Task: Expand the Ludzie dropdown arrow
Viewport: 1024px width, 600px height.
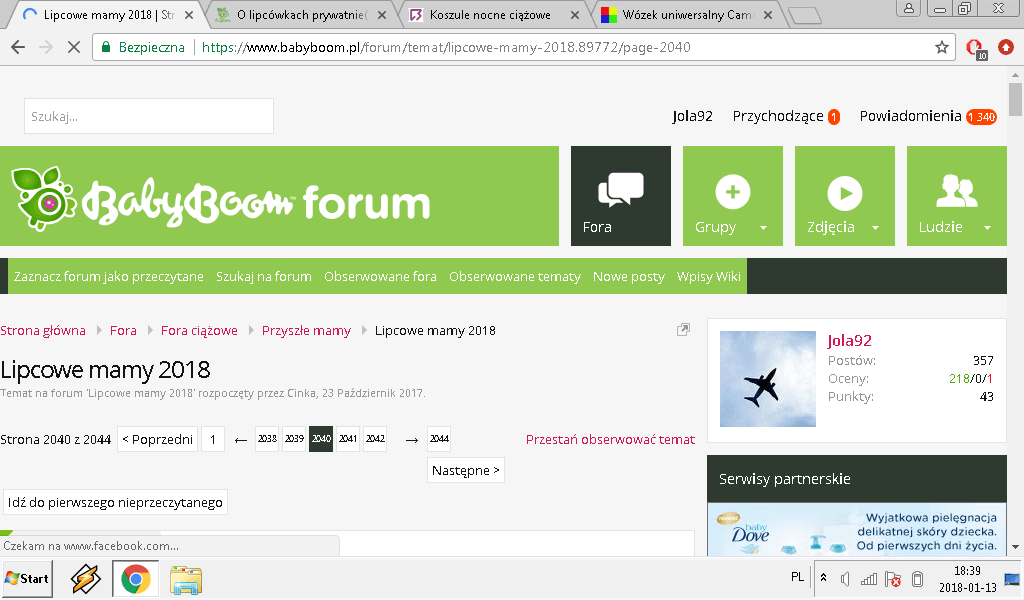Action: tap(988, 228)
